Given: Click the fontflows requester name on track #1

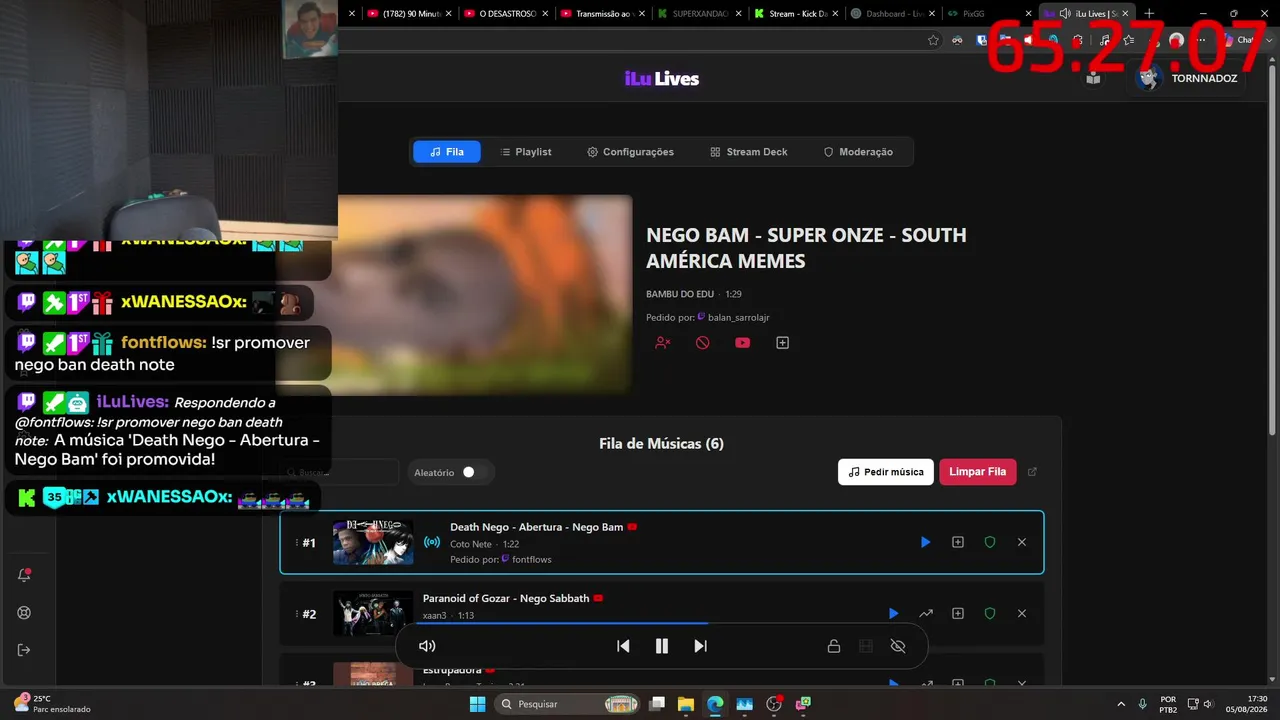Looking at the screenshot, I should pyautogui.click(x=532, y=559).
